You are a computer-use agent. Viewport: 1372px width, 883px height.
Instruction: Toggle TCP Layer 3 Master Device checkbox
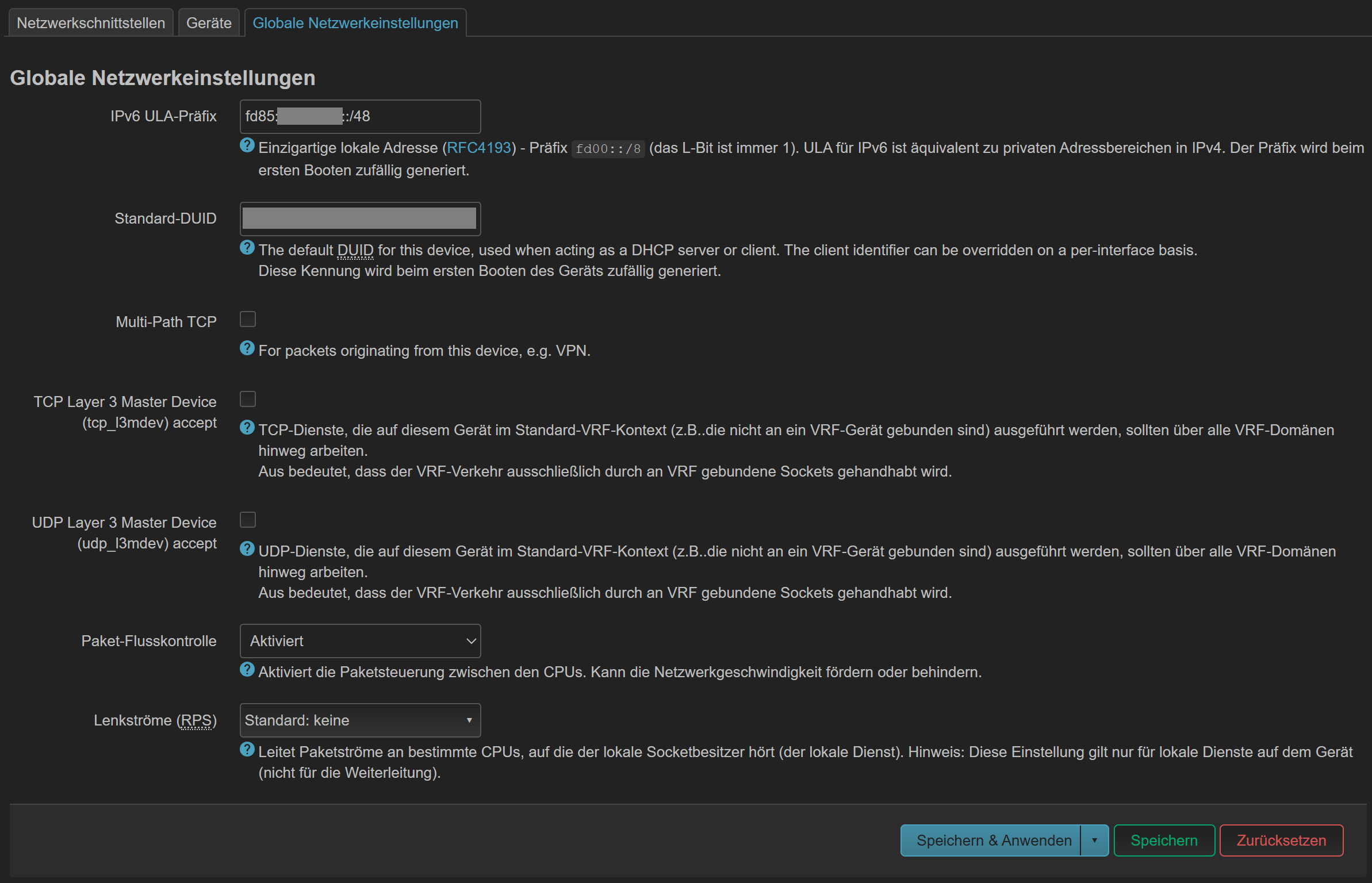click(x=248, y=399)
